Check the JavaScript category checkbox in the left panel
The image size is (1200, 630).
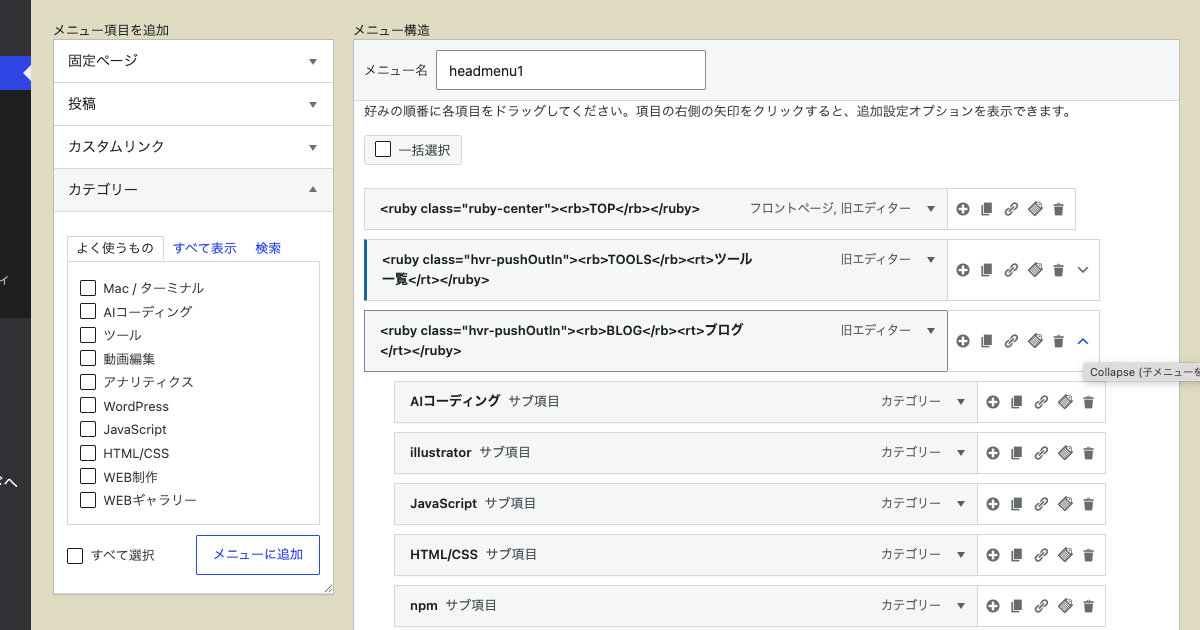tap(88, 429)
